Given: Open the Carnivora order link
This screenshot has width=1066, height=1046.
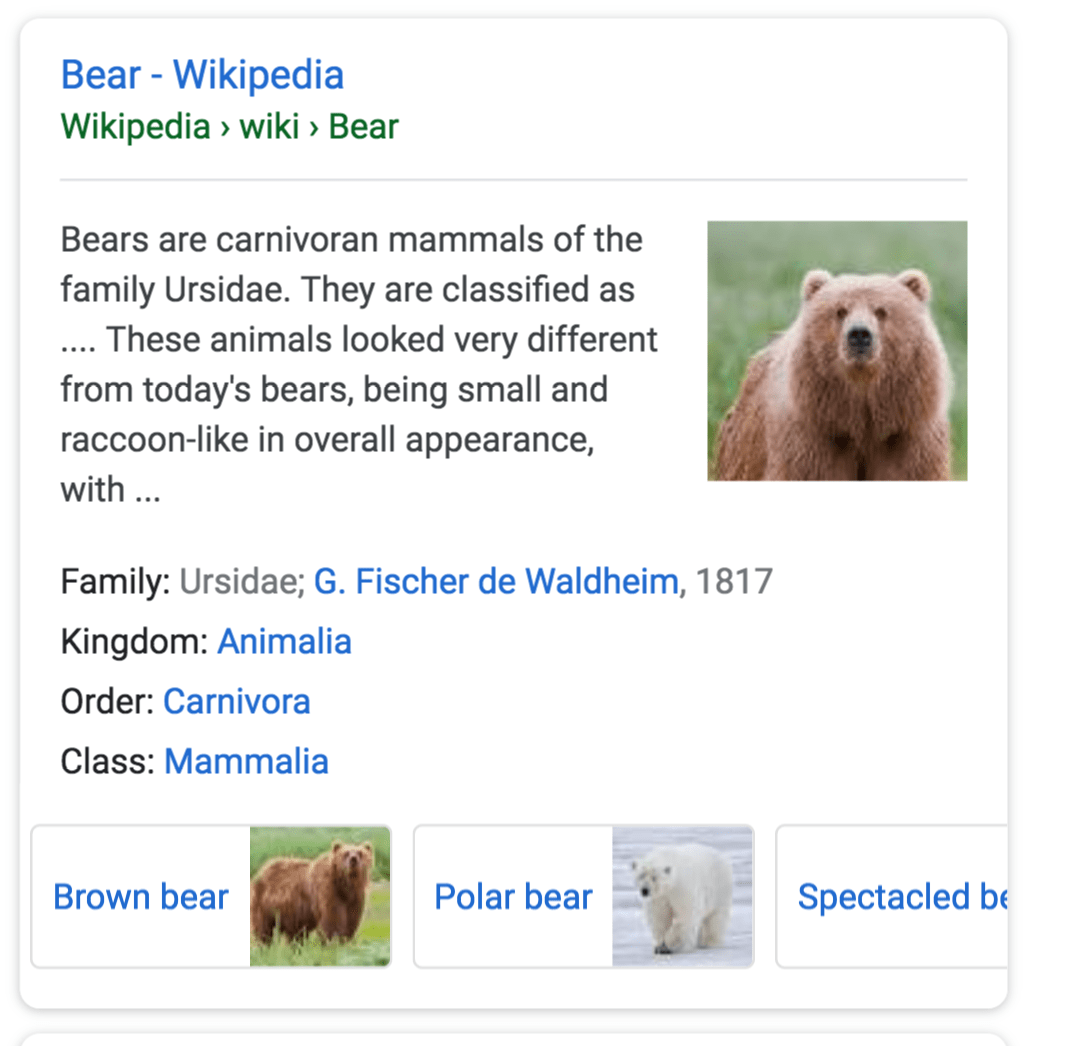Looking at the screenshot, I should pos(237,701).
